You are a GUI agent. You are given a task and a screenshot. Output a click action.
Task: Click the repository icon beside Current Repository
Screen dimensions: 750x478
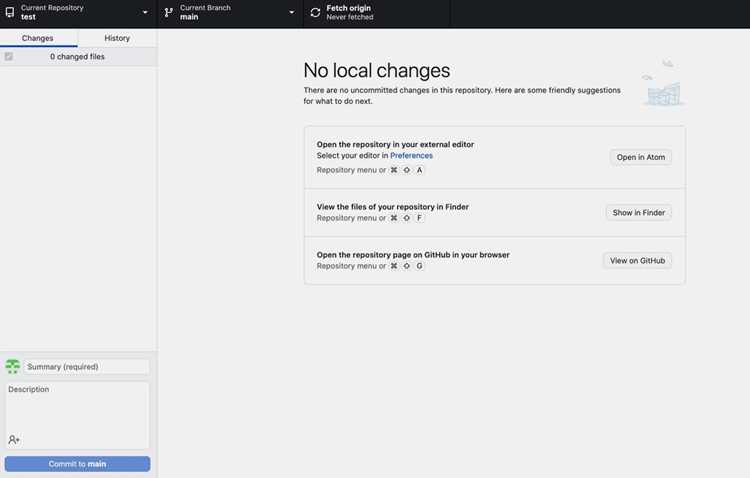click(x=10, y=12)
